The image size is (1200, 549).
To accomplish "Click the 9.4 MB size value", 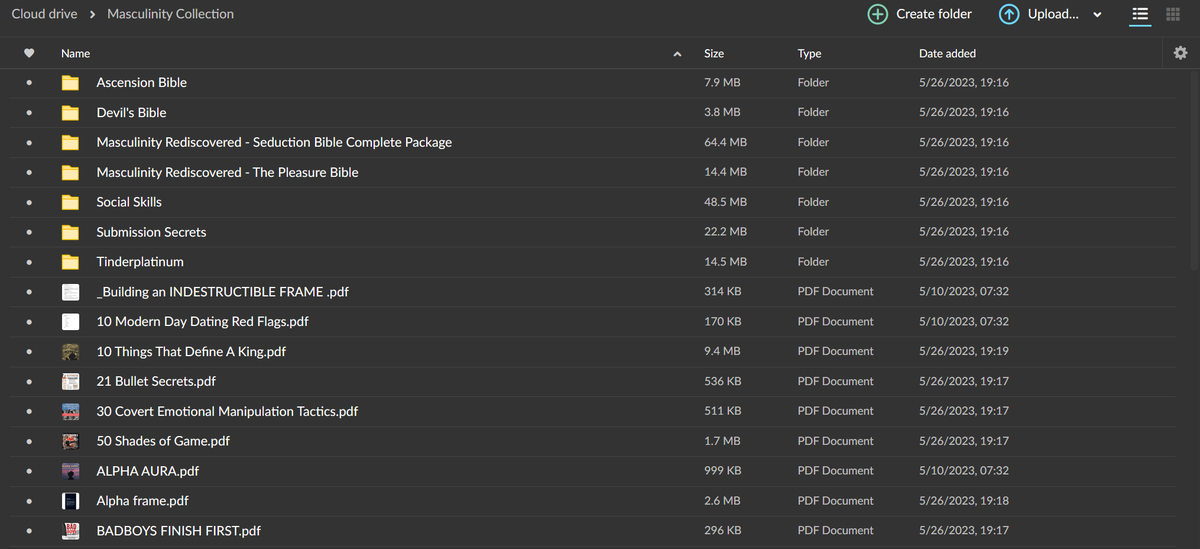I will coord(722,351).
